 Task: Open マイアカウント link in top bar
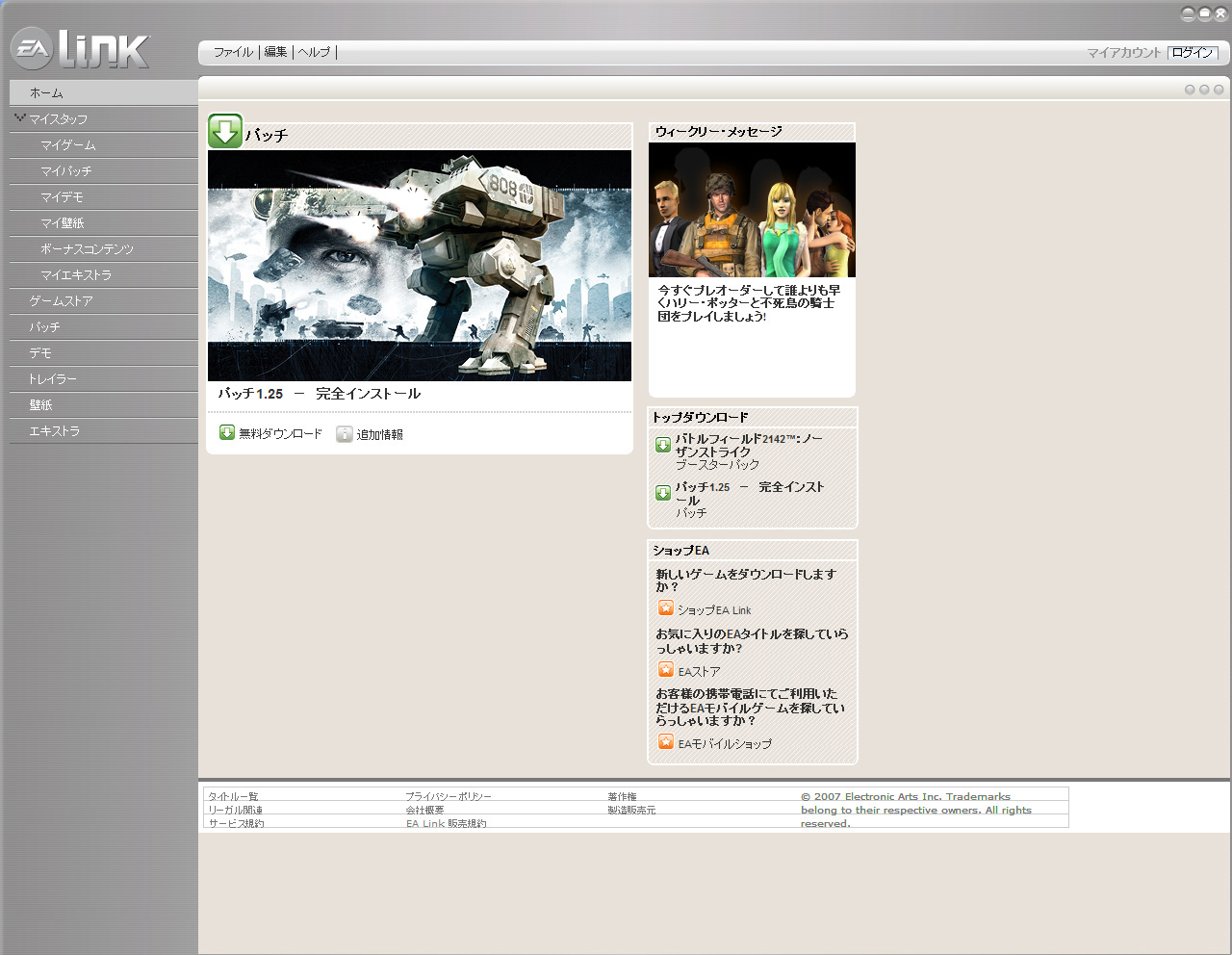point(1123,53)
